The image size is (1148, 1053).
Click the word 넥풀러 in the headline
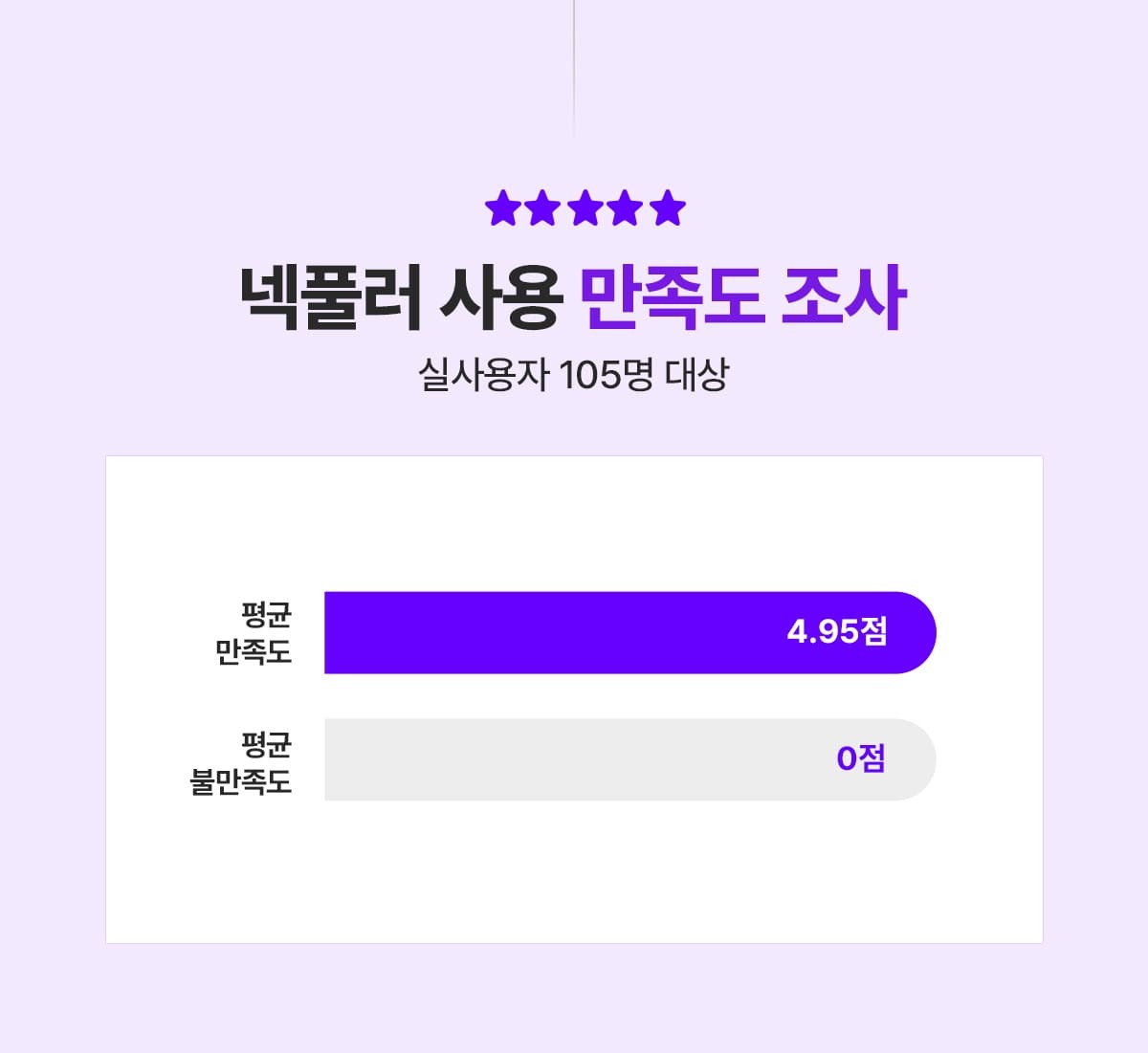[x=331, y=296]
